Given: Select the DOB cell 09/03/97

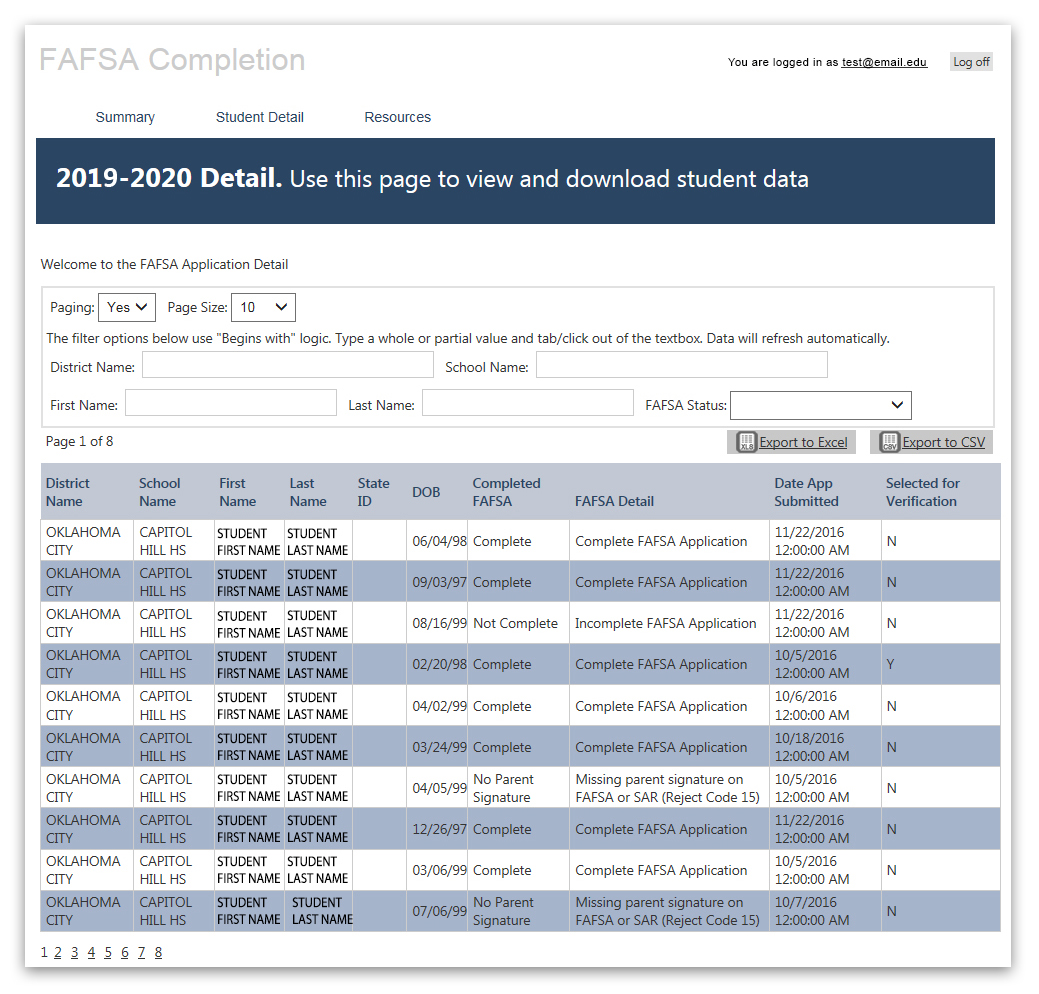Looking at the screenshot, I should click(x=439, y=582).
